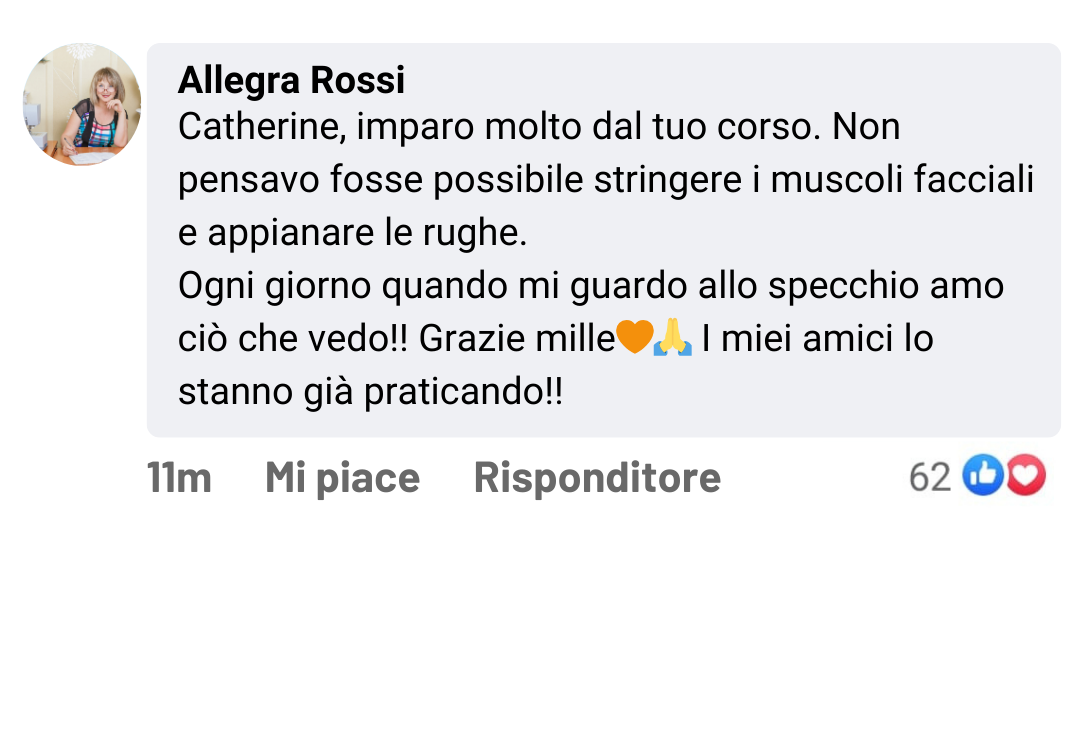The height and width of the screenshot is (747, 1080).
Task: Click the red heart reaction icon
Action: click(1025, 477)
